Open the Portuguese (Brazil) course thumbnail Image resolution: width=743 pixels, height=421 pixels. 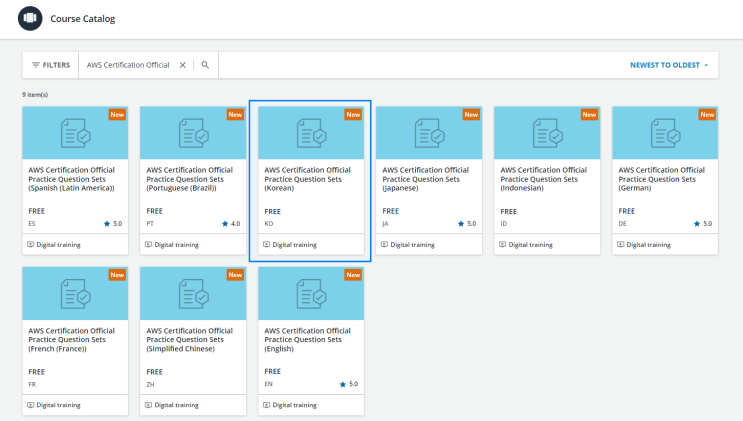[193, 133]
